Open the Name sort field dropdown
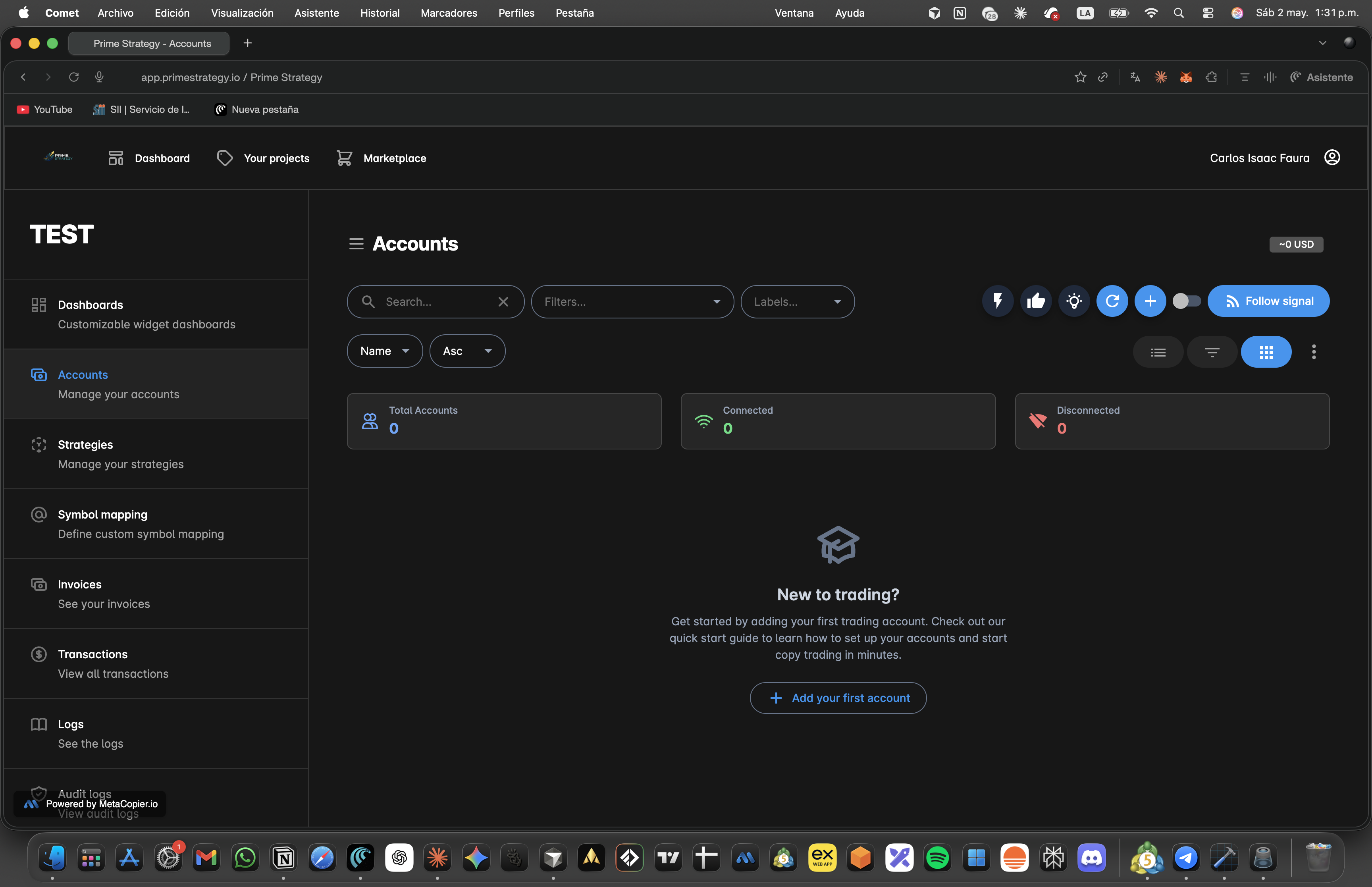1372x887 pixels. [x=385, y=351]
